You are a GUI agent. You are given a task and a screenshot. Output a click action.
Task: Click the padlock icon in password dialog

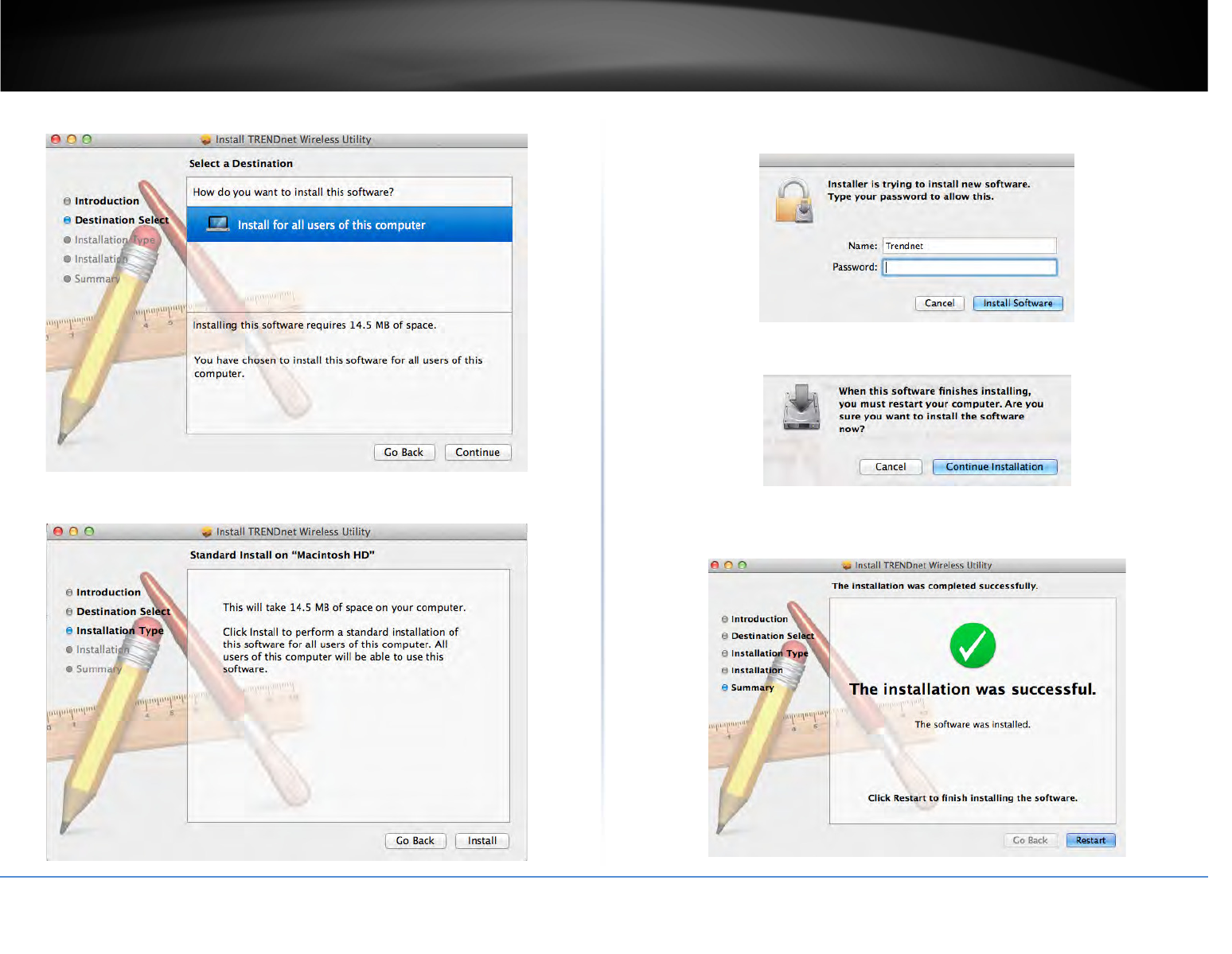click(x=794, y=201)
